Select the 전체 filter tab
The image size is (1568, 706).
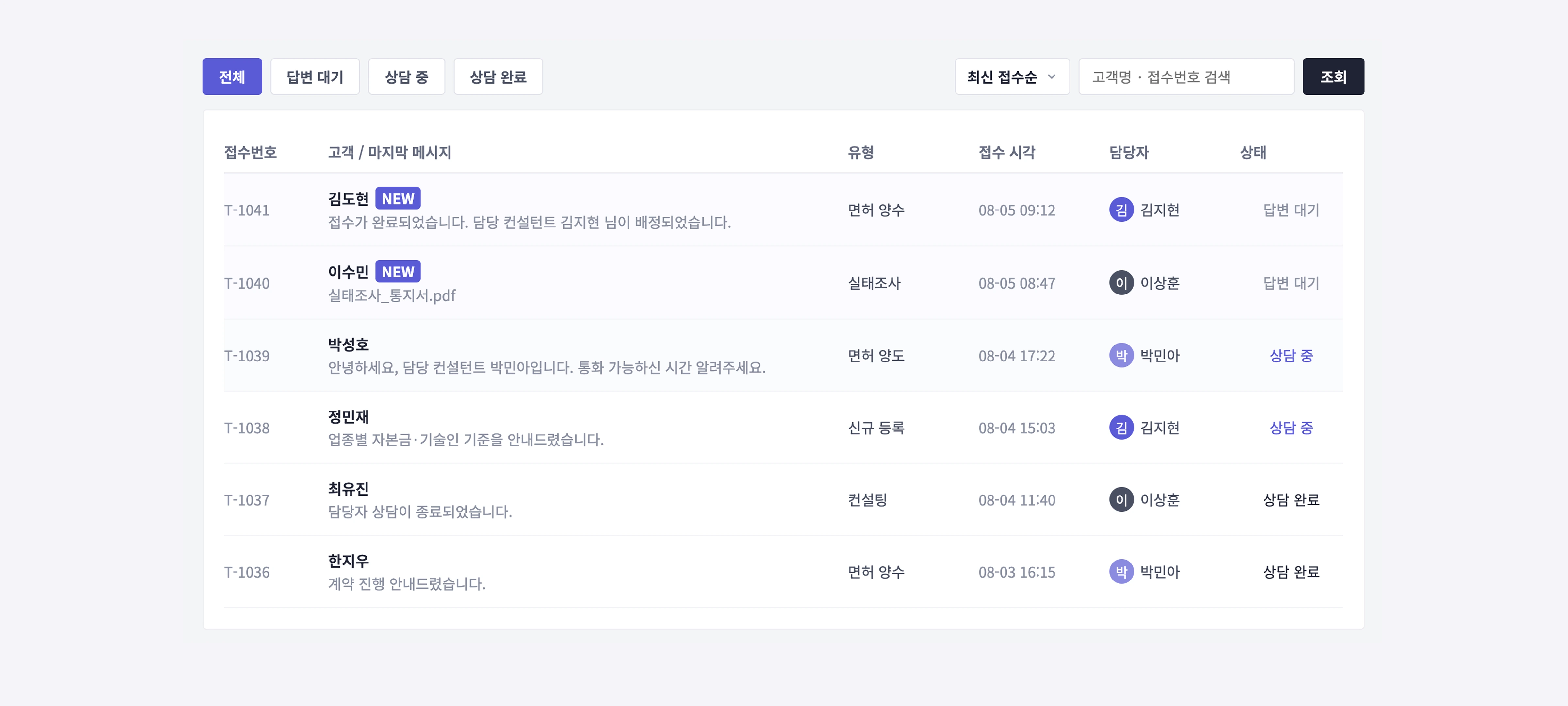click(x=232, y=77)
